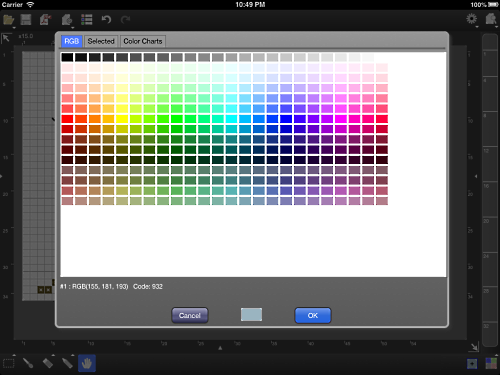Switch to the Color Charts tab
The image size is (500, 375).
pos(143,41)
